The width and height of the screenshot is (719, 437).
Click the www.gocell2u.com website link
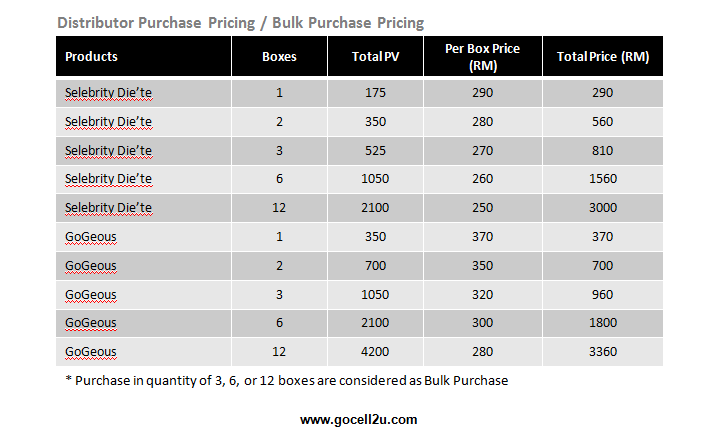coord(359,420)
